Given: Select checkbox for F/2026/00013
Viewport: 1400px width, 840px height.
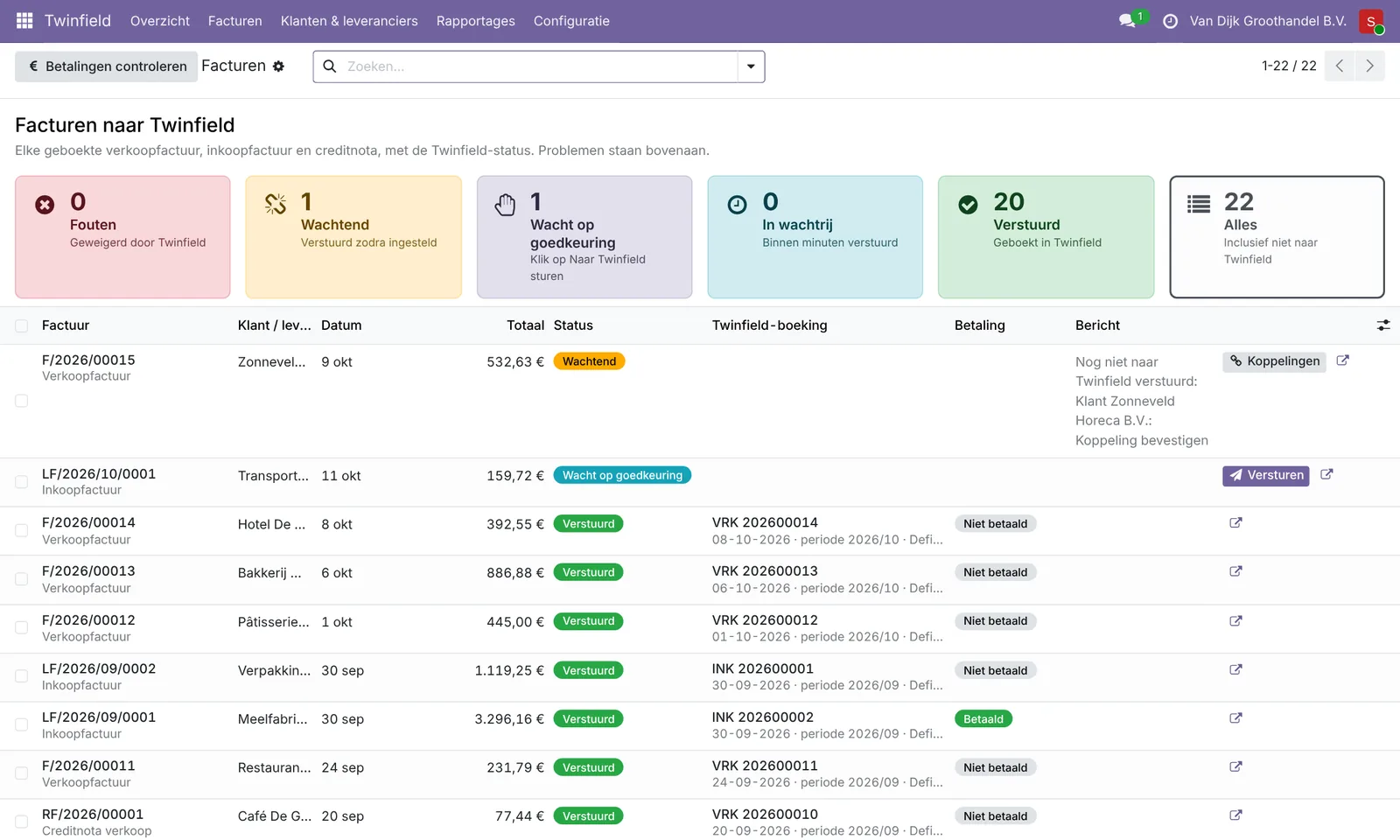Looking at the screenshot, I should coord(22,579).
